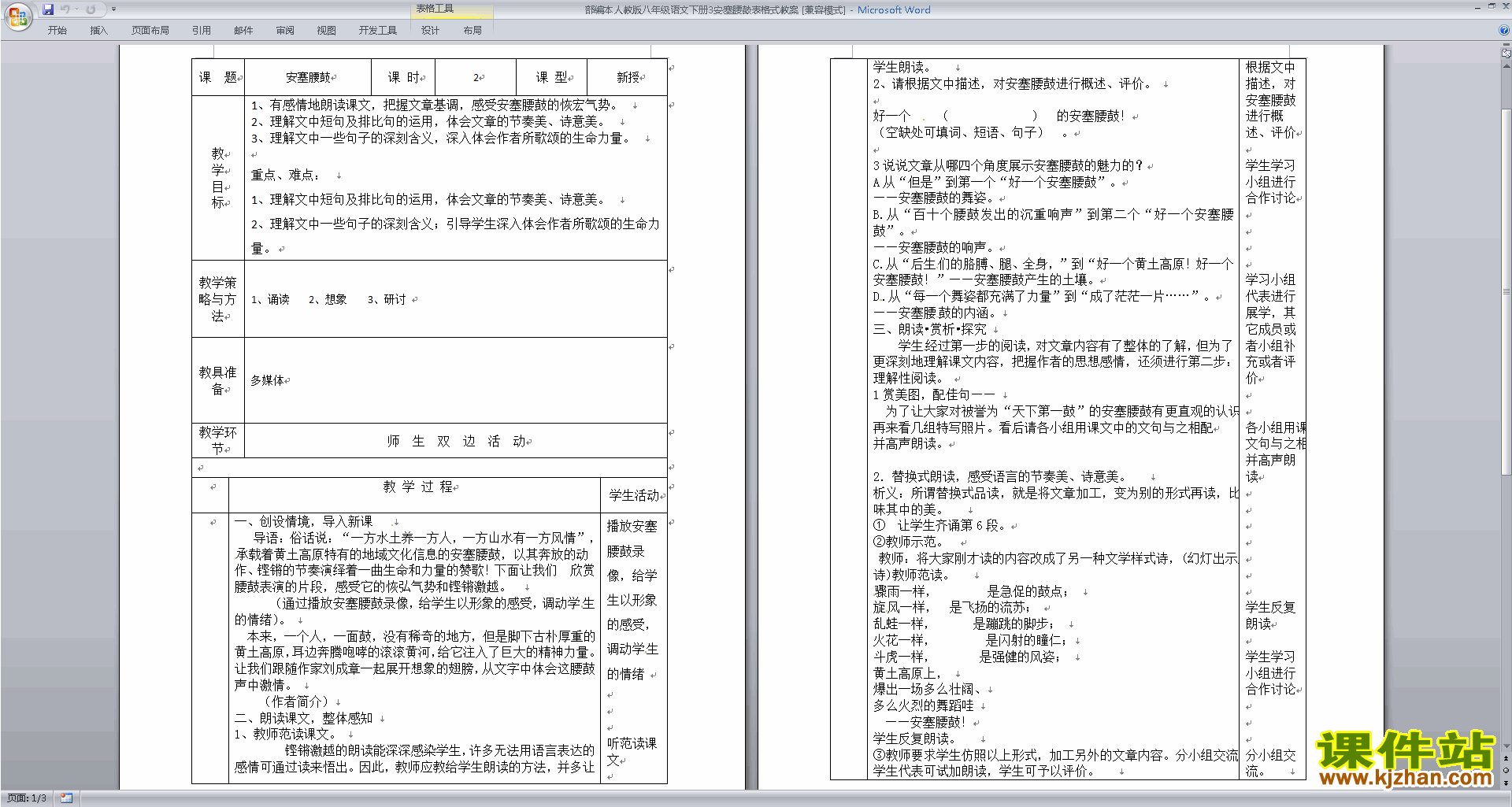The image size is (1512, 807).
Task: Open the round Office button menu
Action: [18, 16]
